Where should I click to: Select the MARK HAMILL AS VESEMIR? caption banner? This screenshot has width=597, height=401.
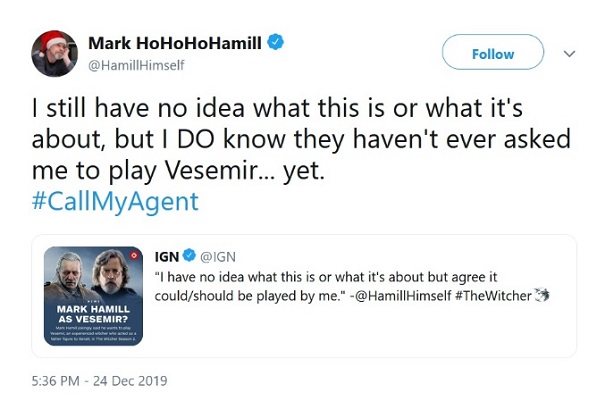coord(93,314)
